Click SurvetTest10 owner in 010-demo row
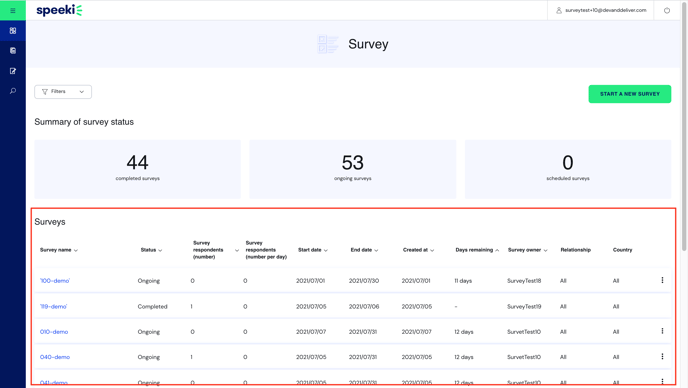 pyautogui.click(x=524, y=332)
